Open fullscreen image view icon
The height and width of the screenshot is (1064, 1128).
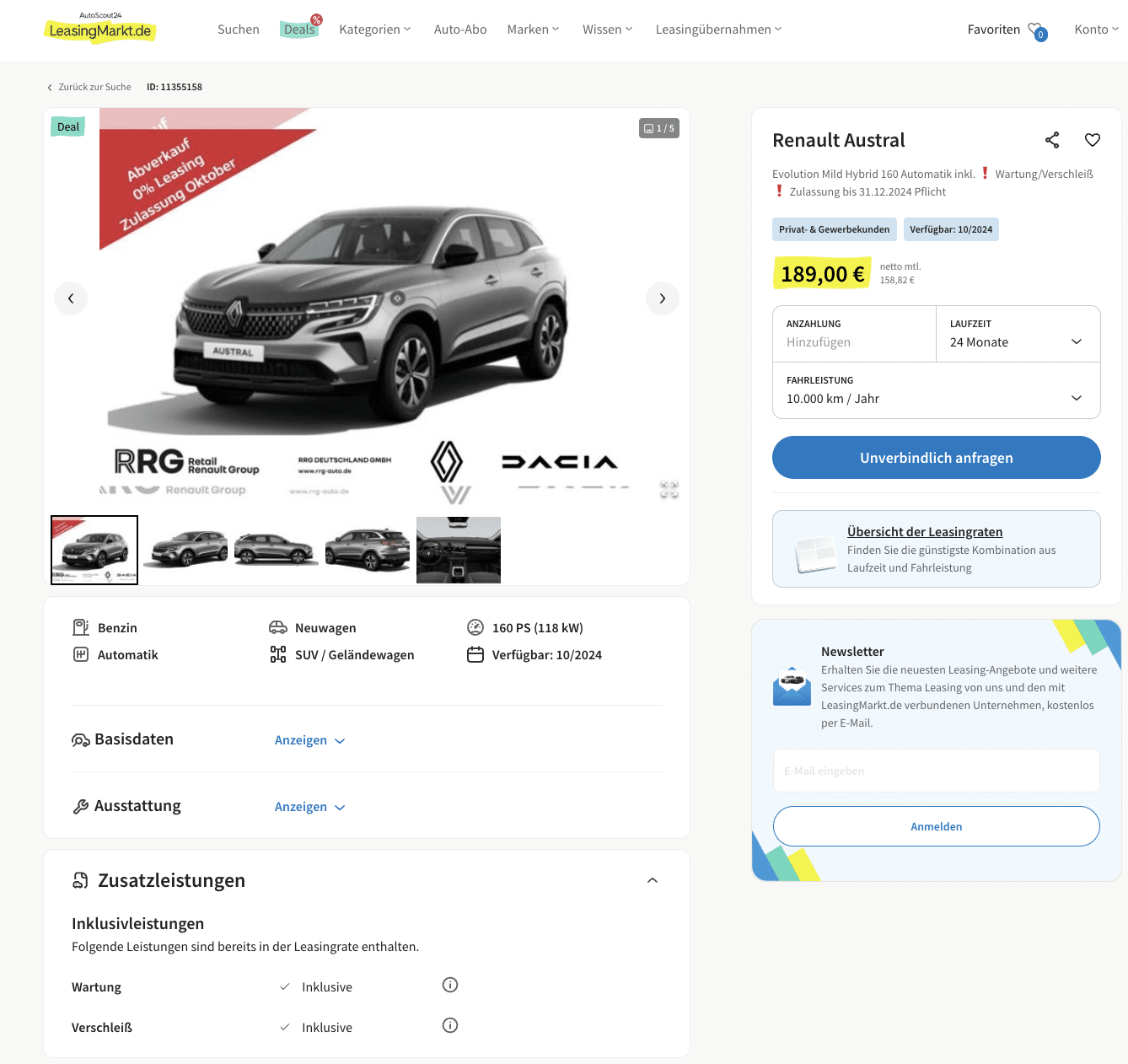click(x=669, y=489)
